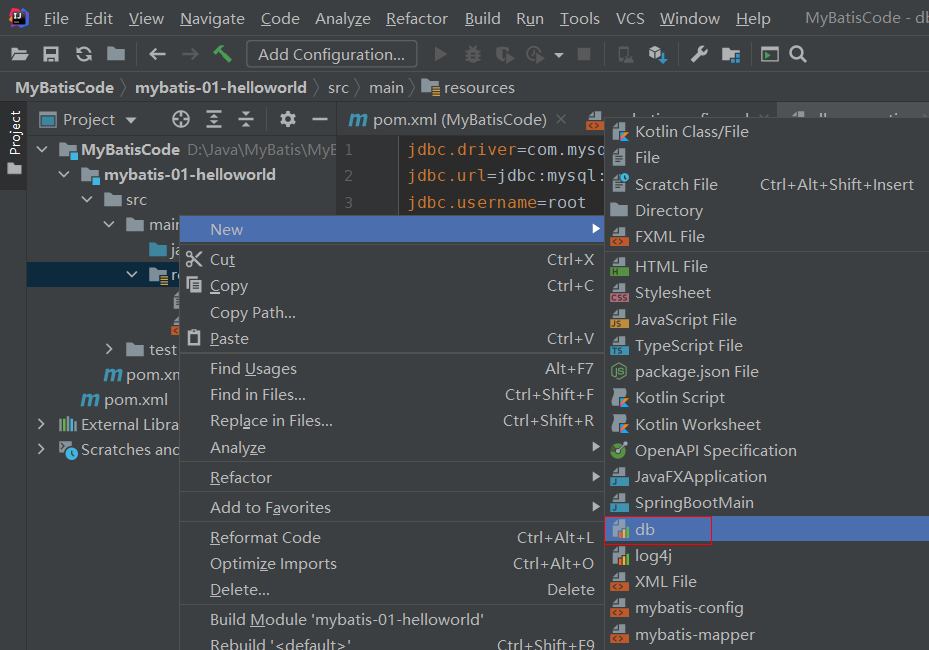Image resolution: width=929 pixels, height=650 pixels.
Task: Click Add Configuration... button
Action: pyautogui.click(x=331, y=55)
